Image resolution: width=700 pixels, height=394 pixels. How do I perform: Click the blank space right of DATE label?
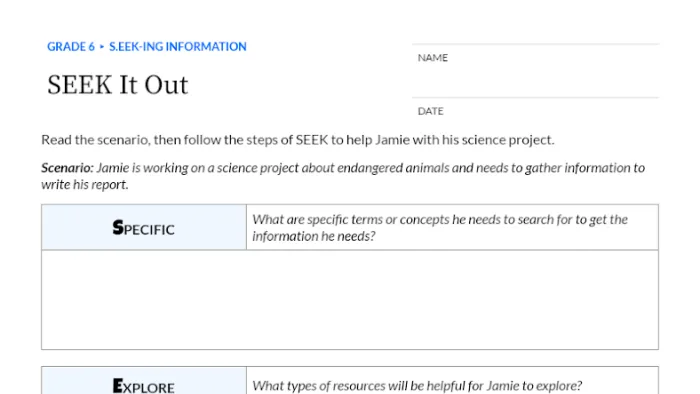551,111
